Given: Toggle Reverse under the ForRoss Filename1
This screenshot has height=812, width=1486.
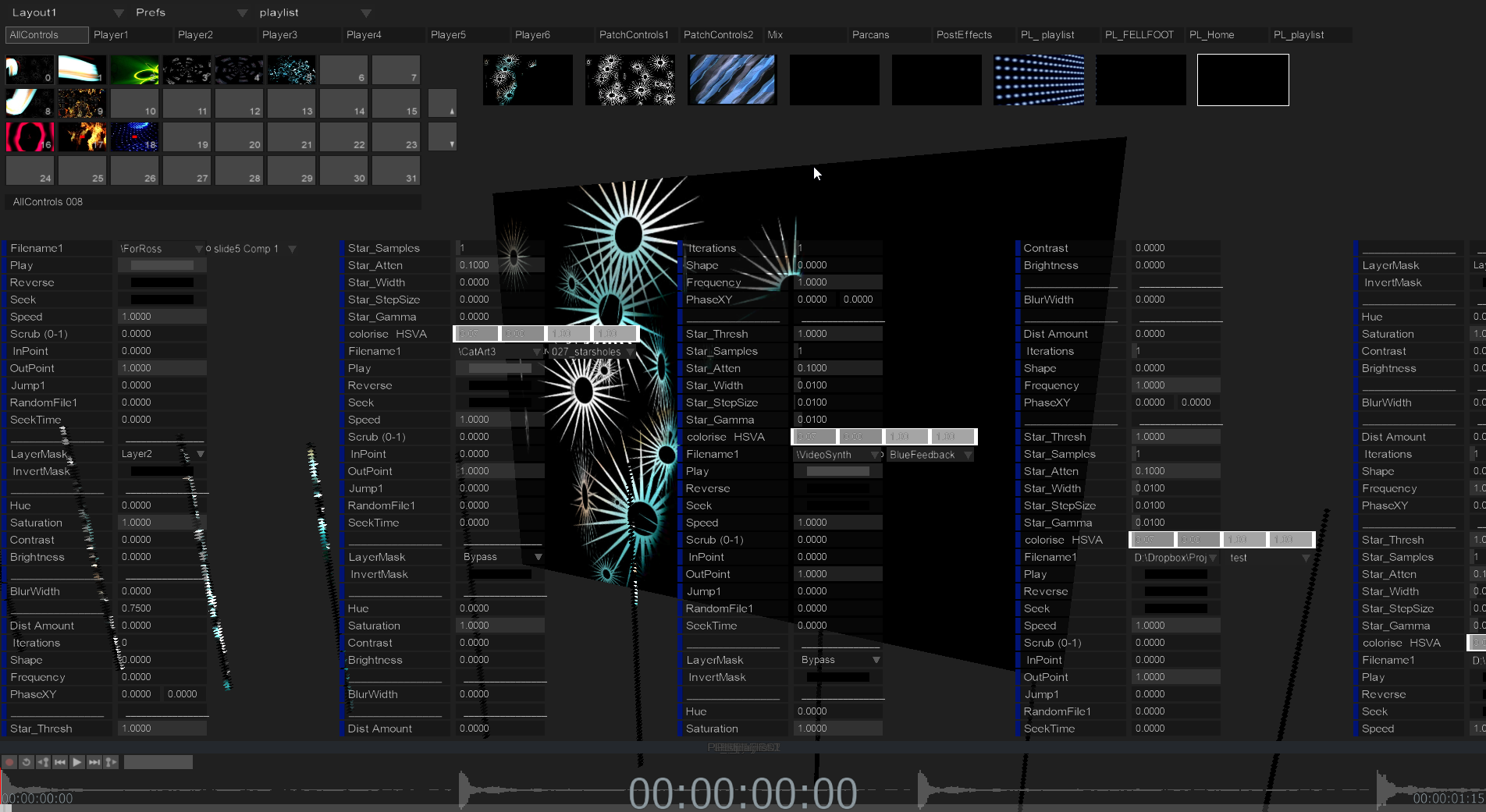Looking at the screenshot, I should 162,282.
